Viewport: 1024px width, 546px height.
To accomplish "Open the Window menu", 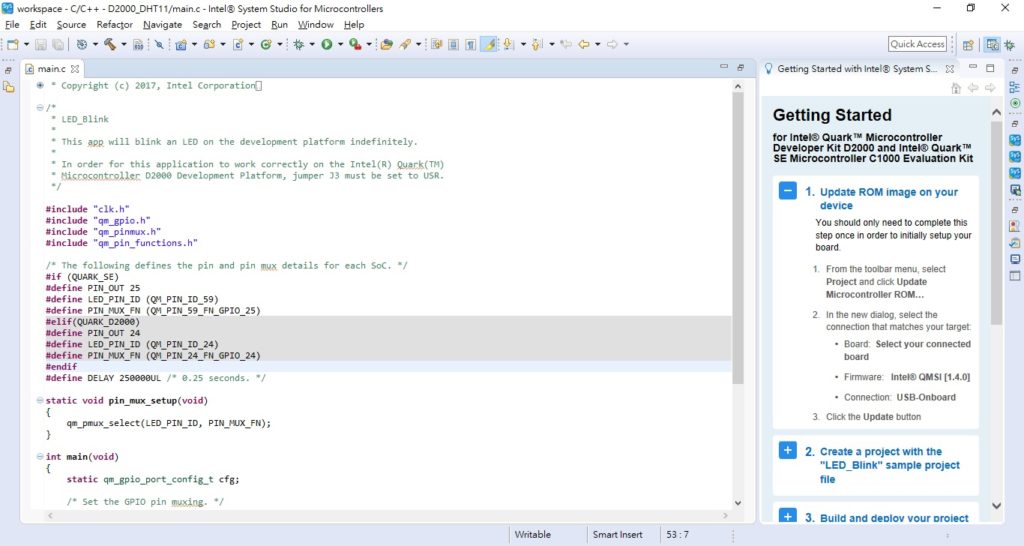I will click(315, 24).
